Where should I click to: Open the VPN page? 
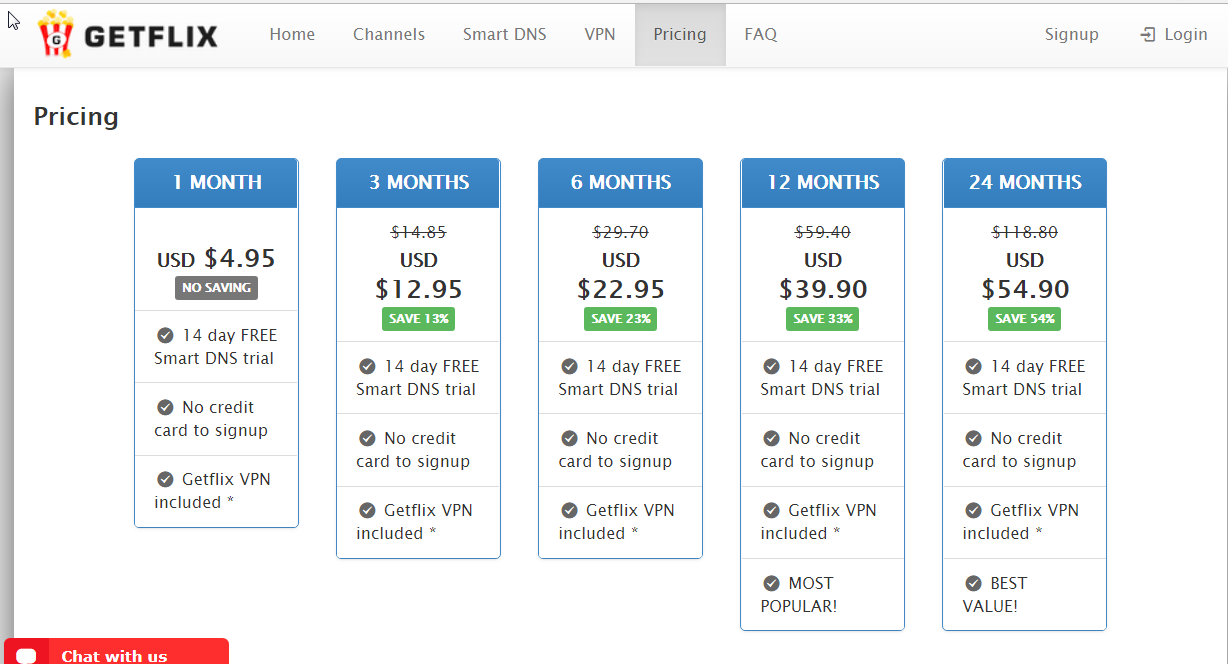pyautogui.click(x=600, y=34)
